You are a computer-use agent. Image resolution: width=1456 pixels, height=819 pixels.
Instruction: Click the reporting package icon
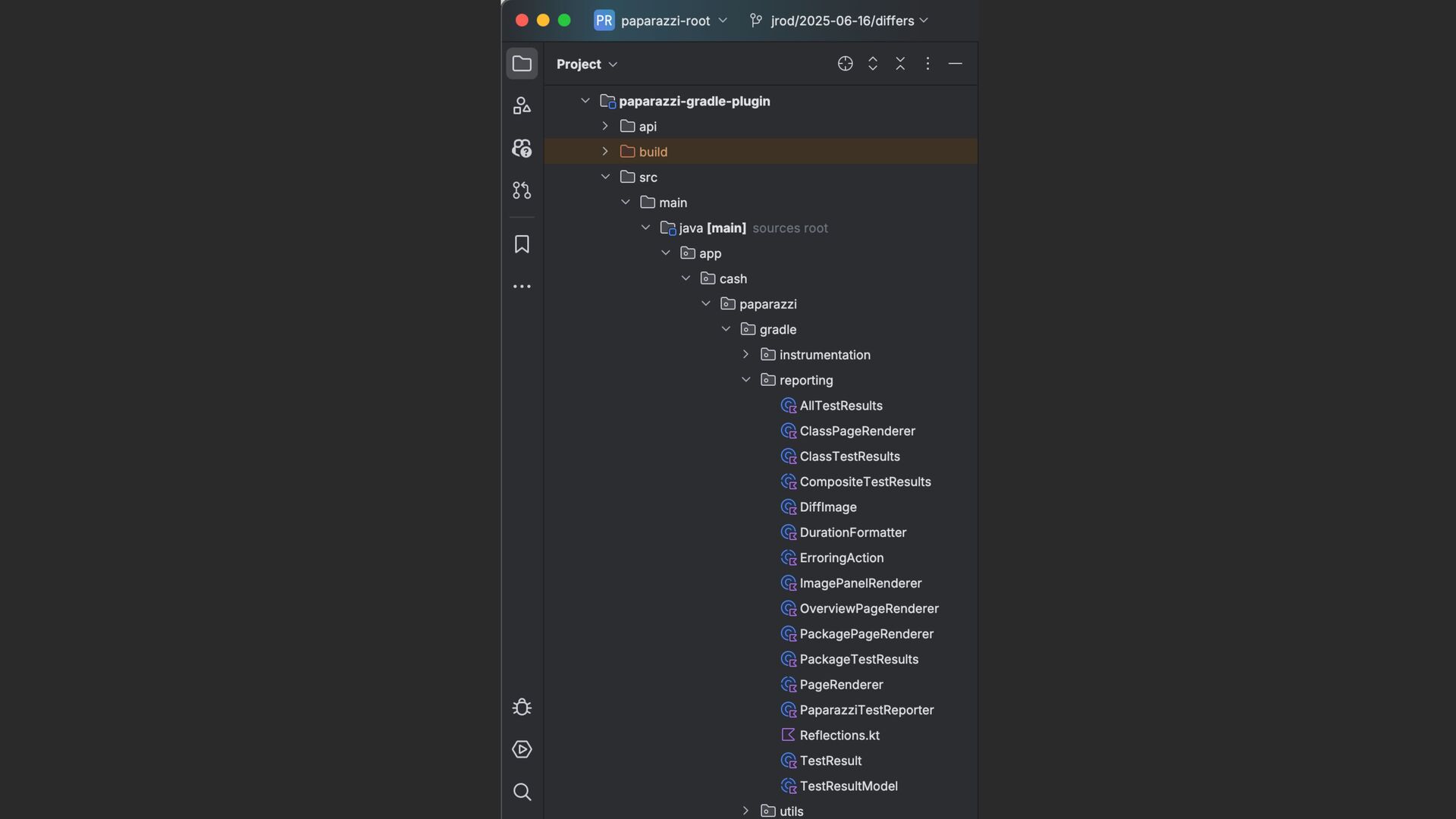tap(768, 380)
